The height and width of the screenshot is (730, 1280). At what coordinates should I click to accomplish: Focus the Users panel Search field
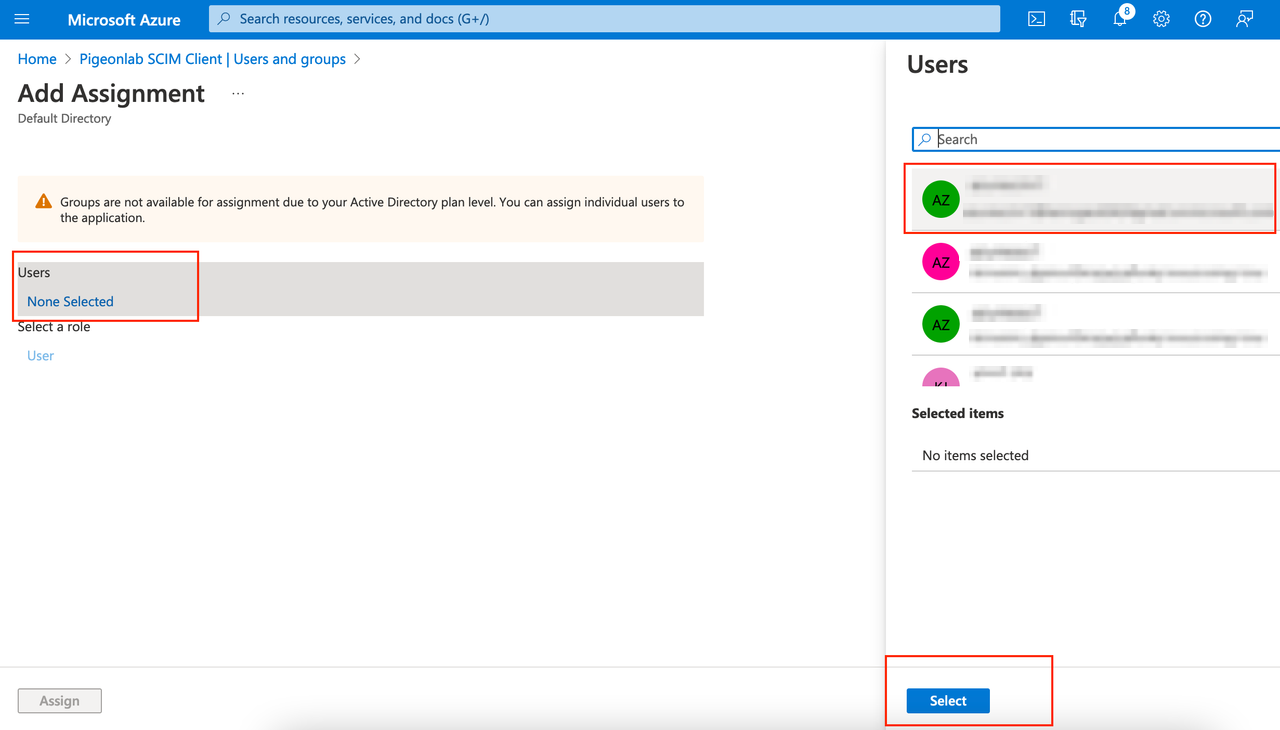1096,139
